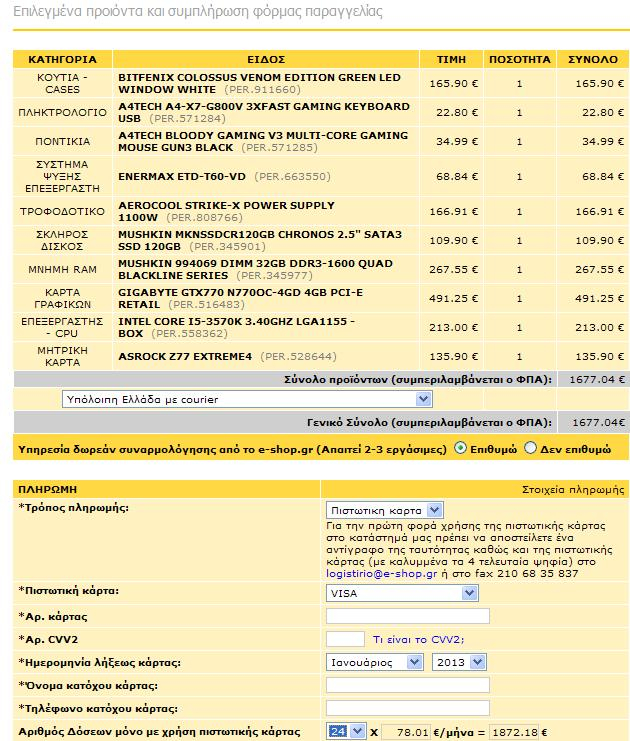This screenshot has width=630, height=741.
Task: Click the ΚΑΤΗΓΟΡΙΑ column header
Action: (x=62, y=60)
